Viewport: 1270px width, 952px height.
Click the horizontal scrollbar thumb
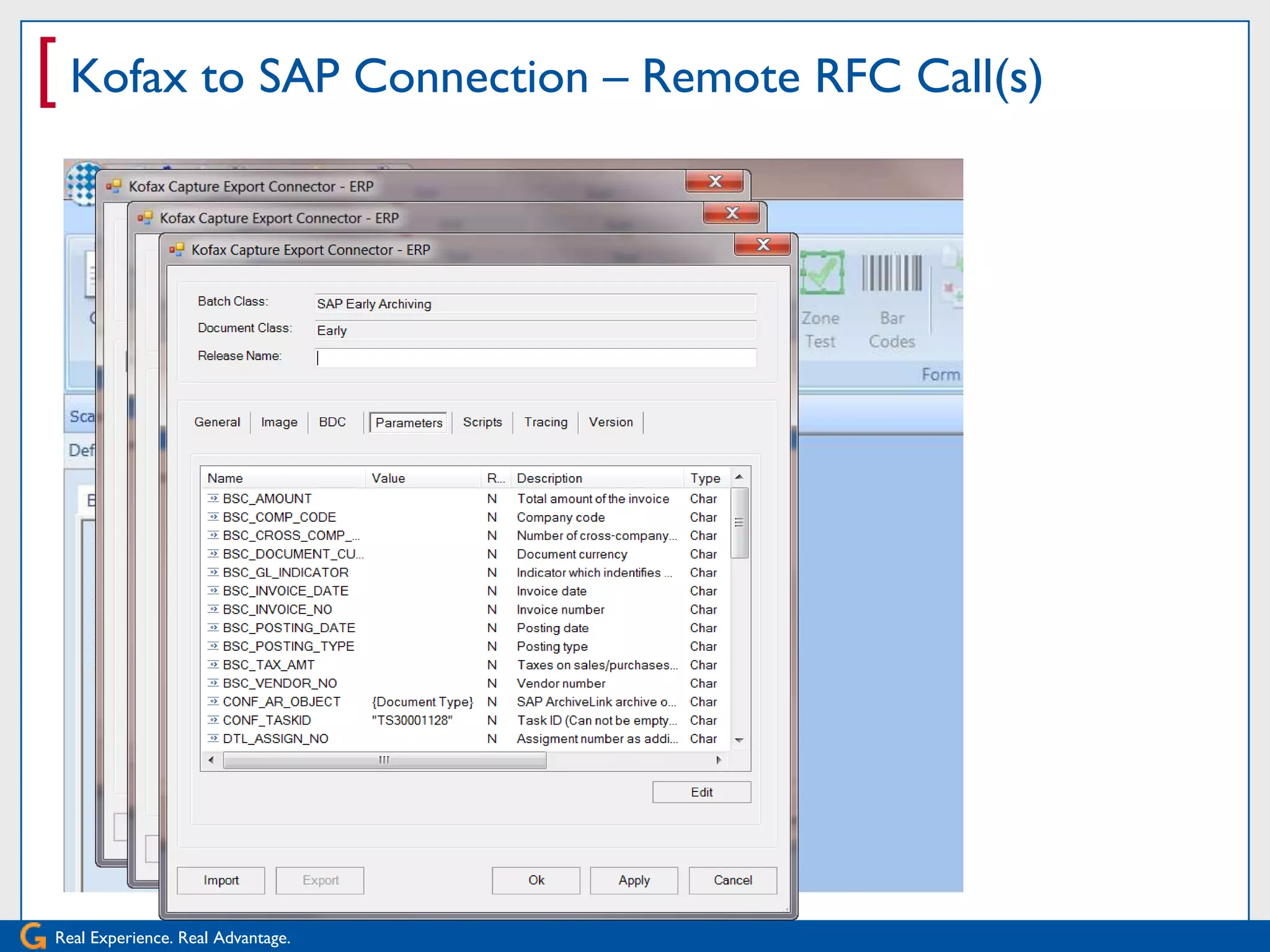[384, 760]
